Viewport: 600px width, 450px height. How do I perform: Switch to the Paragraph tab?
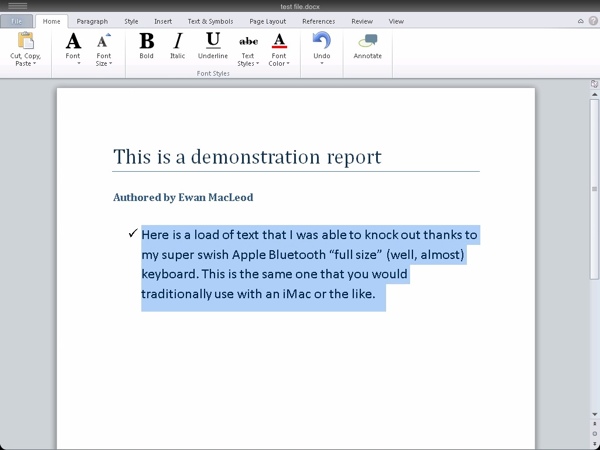(92, 21)
